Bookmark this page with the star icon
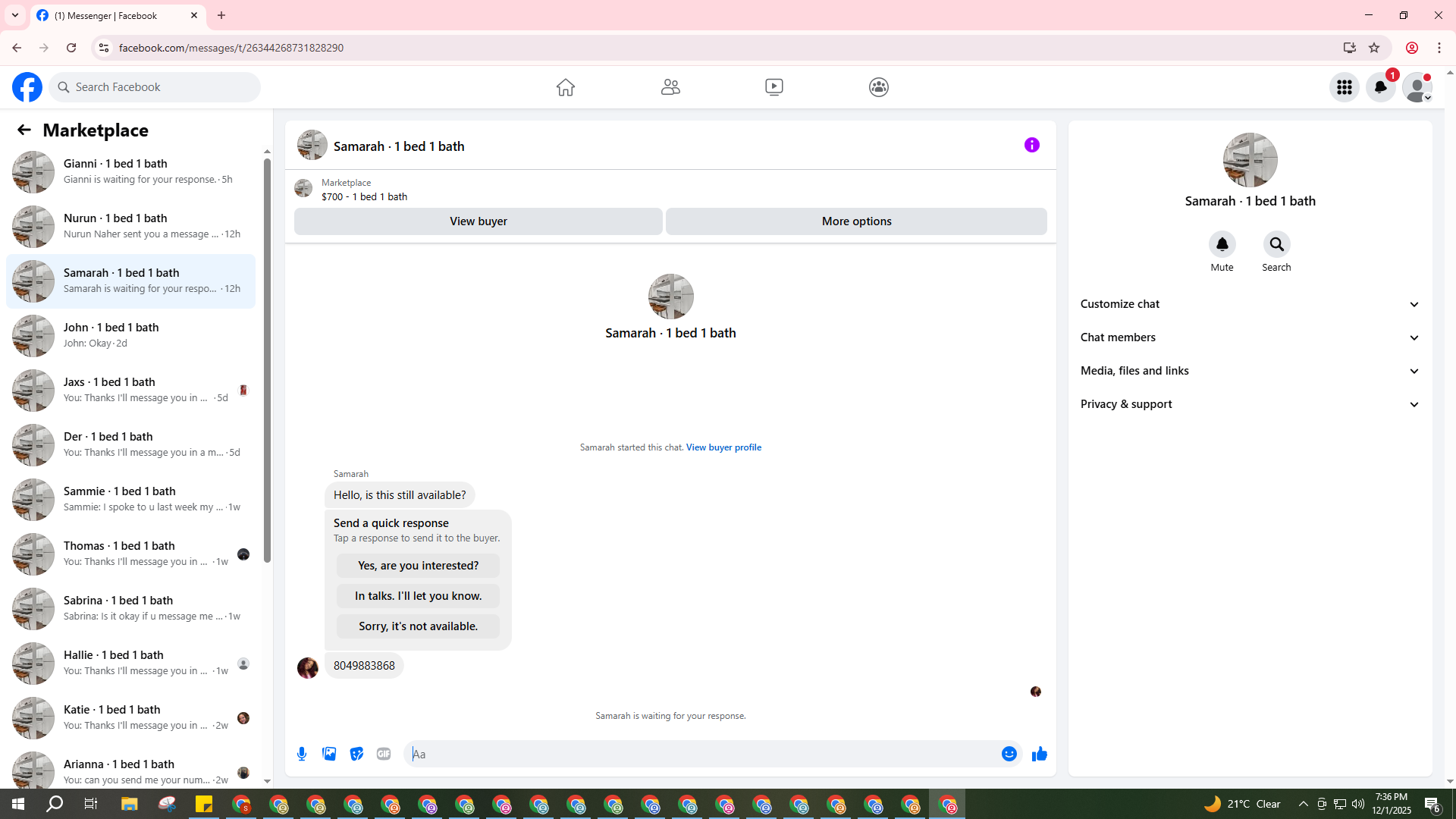 [1374, 48]
